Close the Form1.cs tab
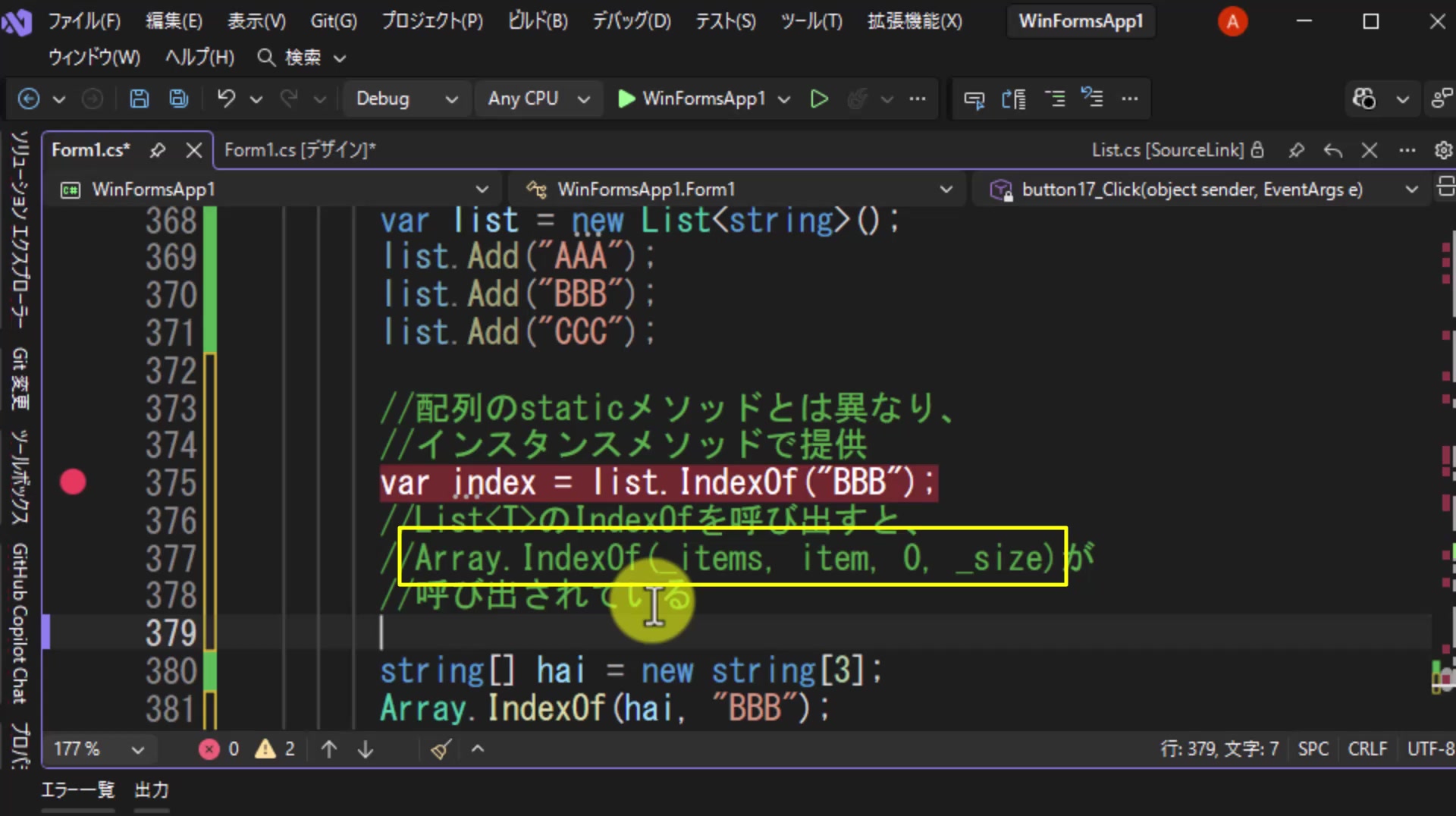The image size is (1456, 816). [x=194, y=150]
